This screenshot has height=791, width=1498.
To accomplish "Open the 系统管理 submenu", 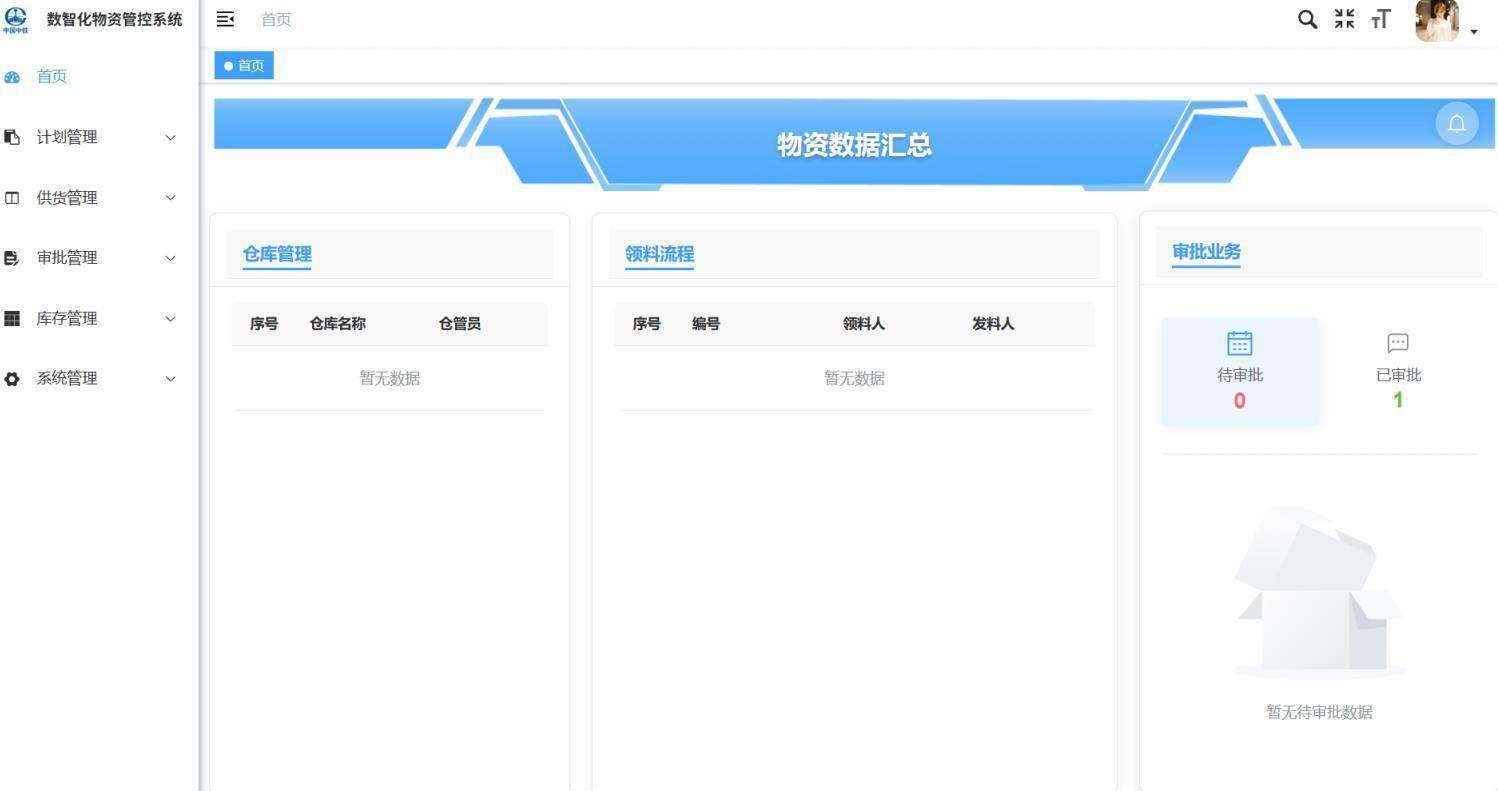I will [66, 378].
